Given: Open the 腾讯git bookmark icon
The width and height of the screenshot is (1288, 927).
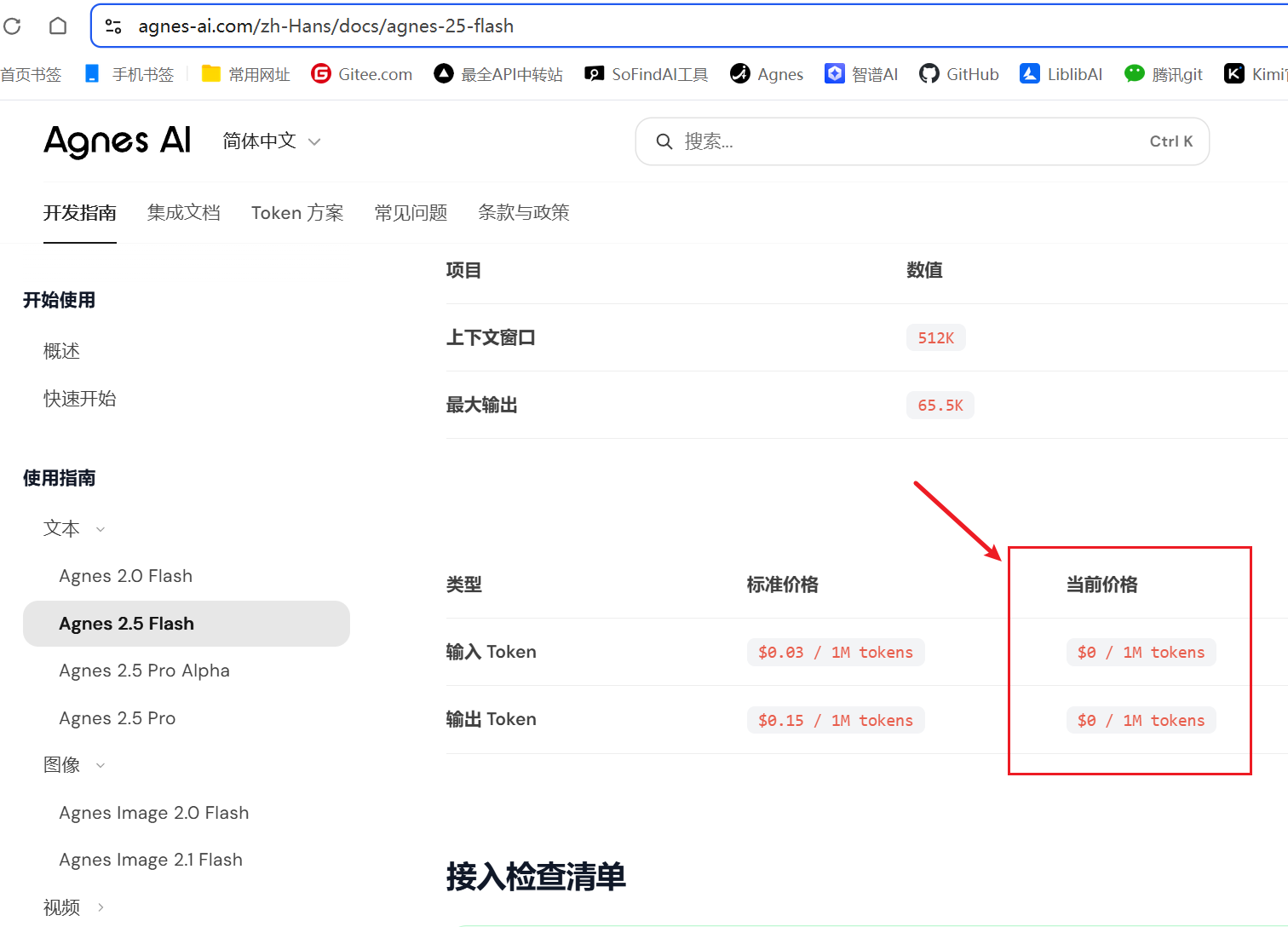Looking at the screenshot, I should click(x=1135, y=74).
